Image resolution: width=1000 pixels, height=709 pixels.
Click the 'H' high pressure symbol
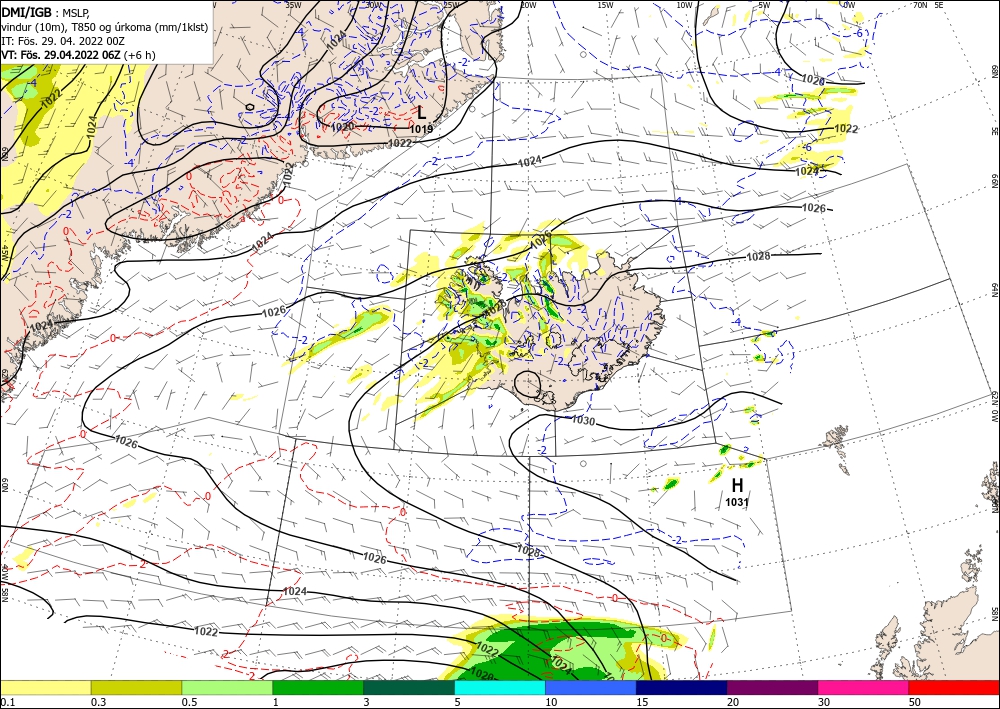737,485
